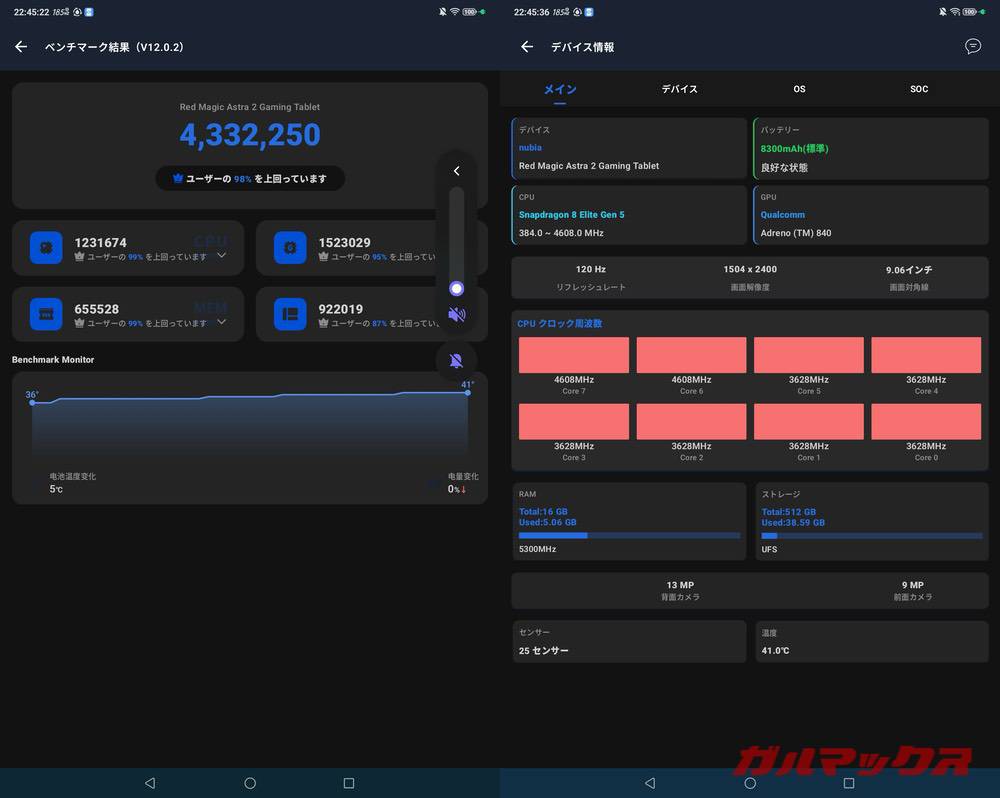Open the Qualcomm Adreno 840 GPU card

(x=871, y=215)
